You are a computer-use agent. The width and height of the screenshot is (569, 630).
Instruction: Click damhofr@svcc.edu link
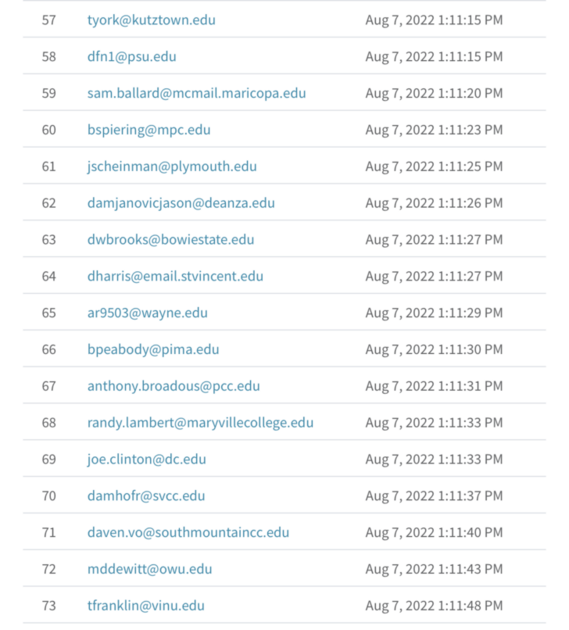[146, 495]
